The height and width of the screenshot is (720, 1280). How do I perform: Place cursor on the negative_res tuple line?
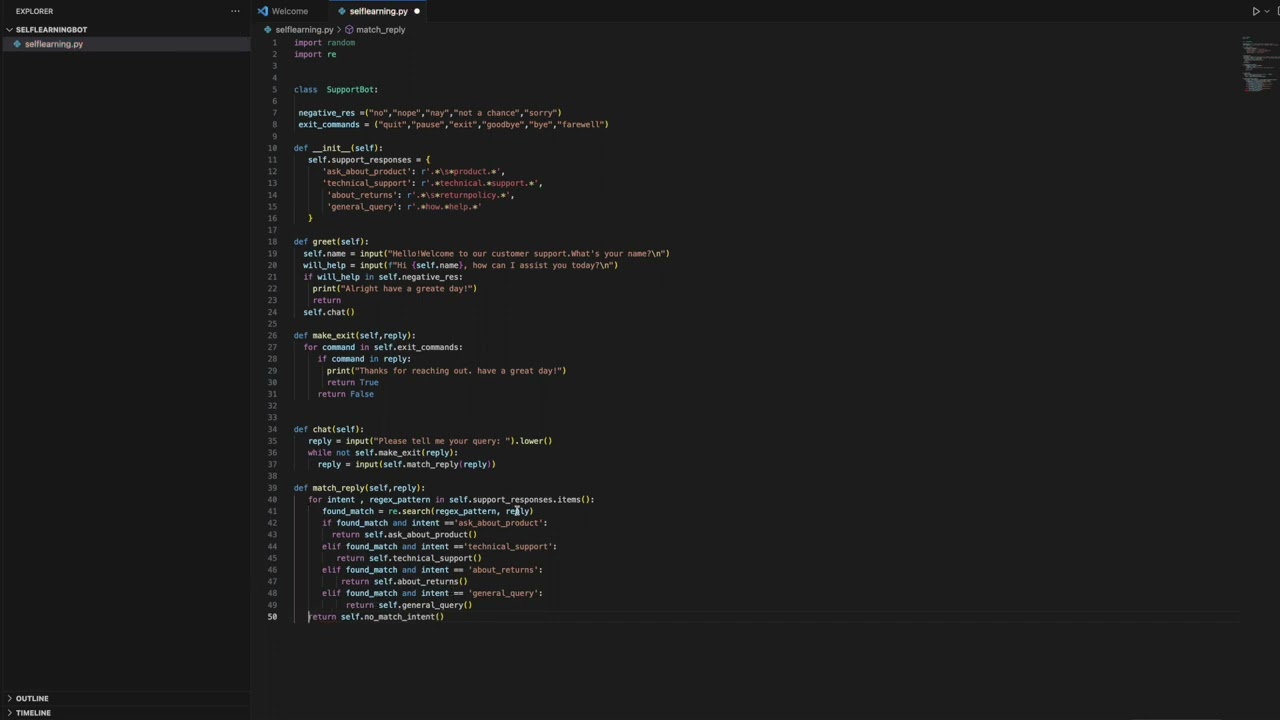point(429,113)
